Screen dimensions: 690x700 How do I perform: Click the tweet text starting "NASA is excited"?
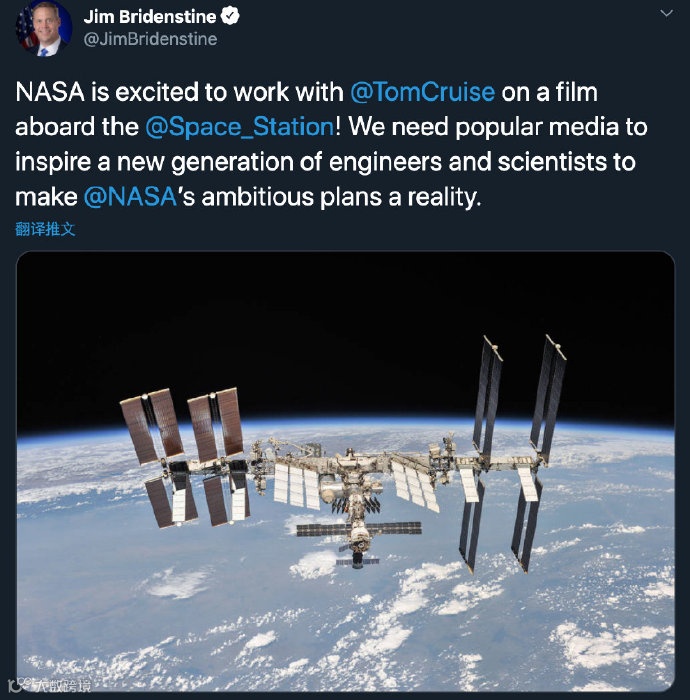coord(180,93)
